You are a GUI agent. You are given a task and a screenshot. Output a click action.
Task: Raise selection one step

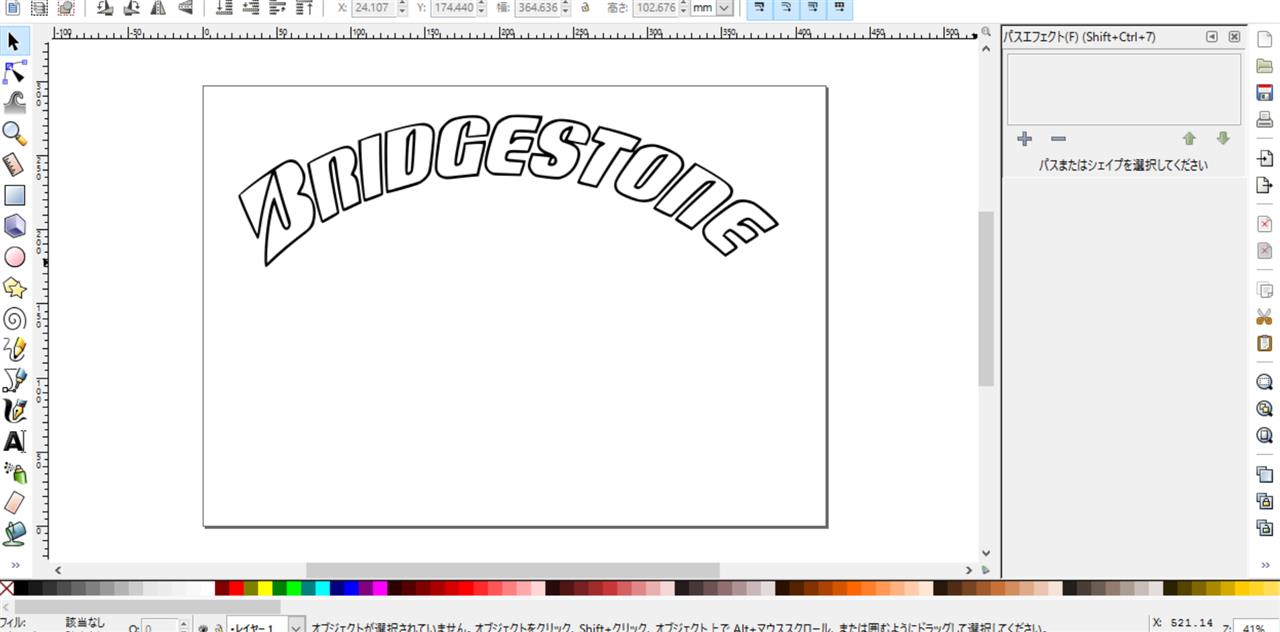(x=278, y=8)
